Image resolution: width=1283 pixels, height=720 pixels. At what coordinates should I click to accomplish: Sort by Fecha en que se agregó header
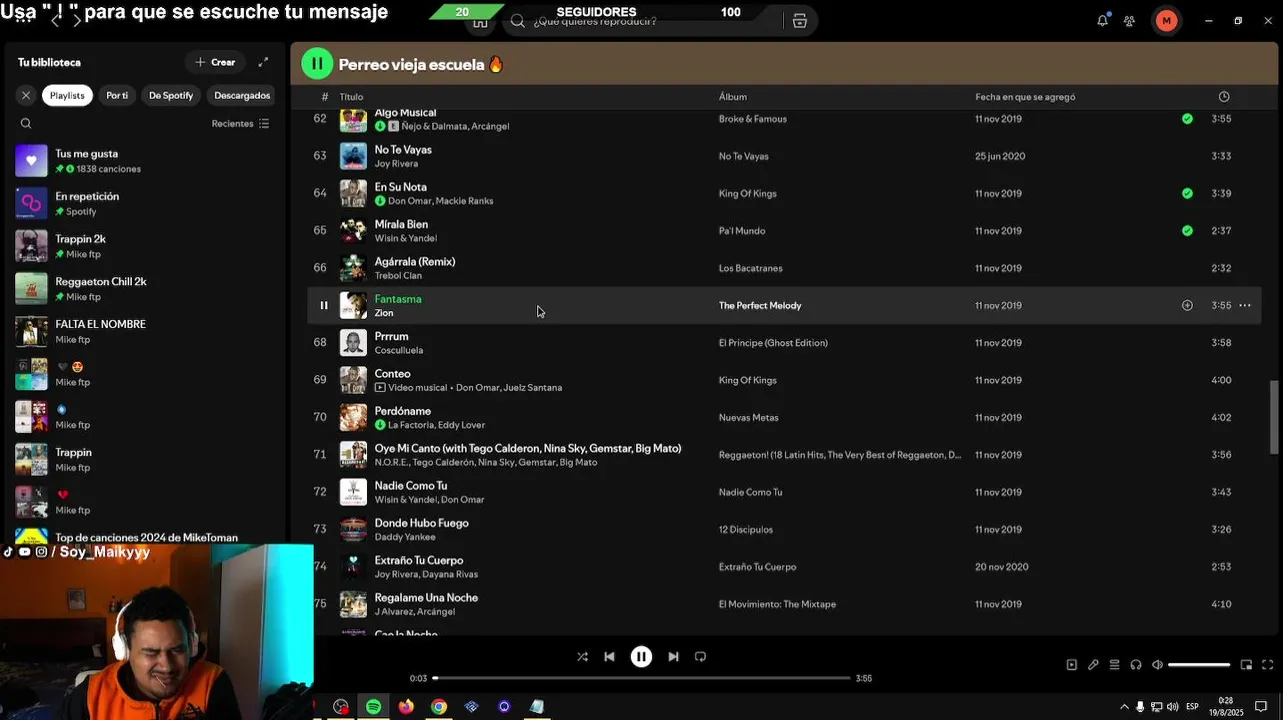click(x=1025, y=97)
